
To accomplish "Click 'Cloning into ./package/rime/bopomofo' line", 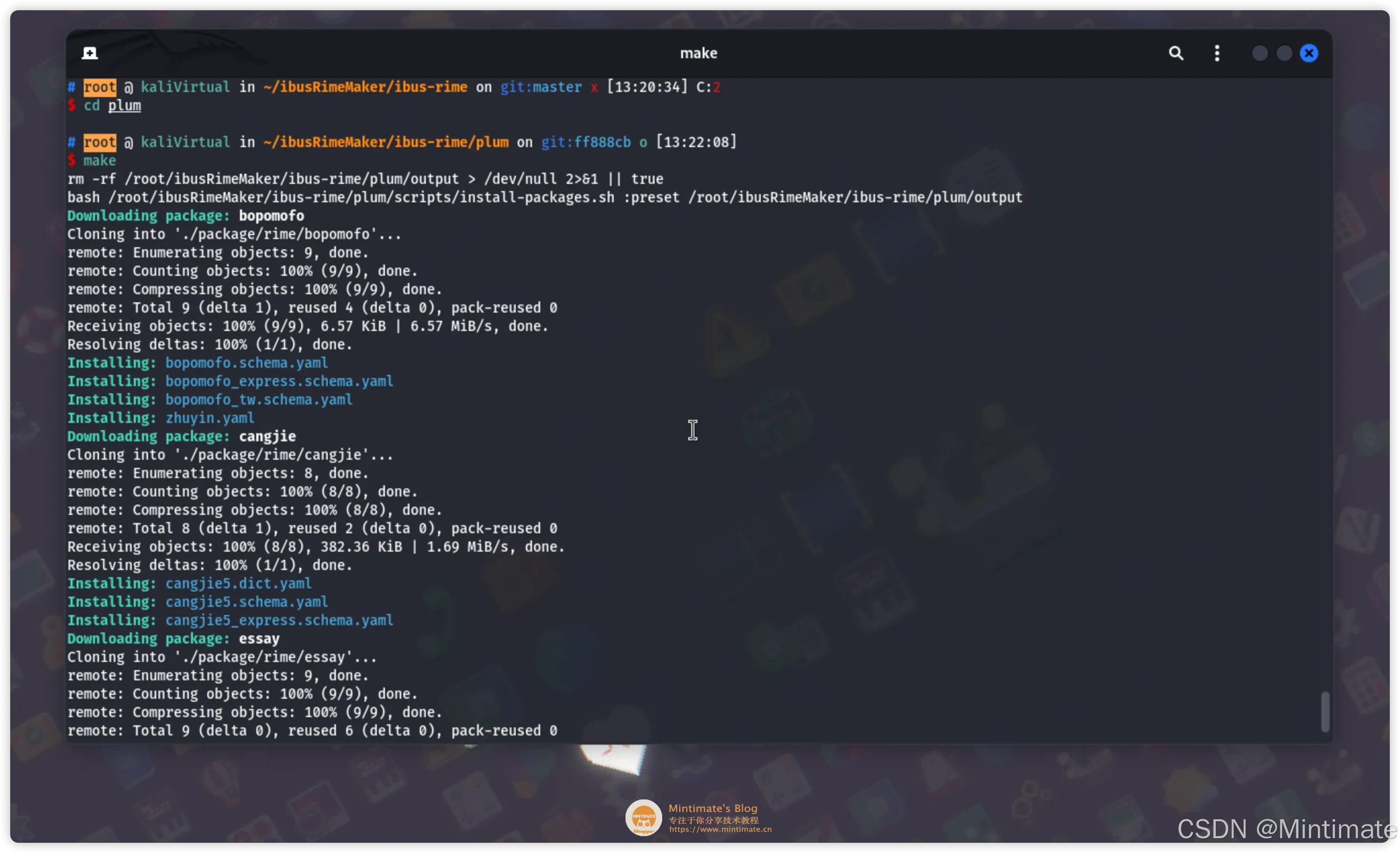I will [234, 234].
